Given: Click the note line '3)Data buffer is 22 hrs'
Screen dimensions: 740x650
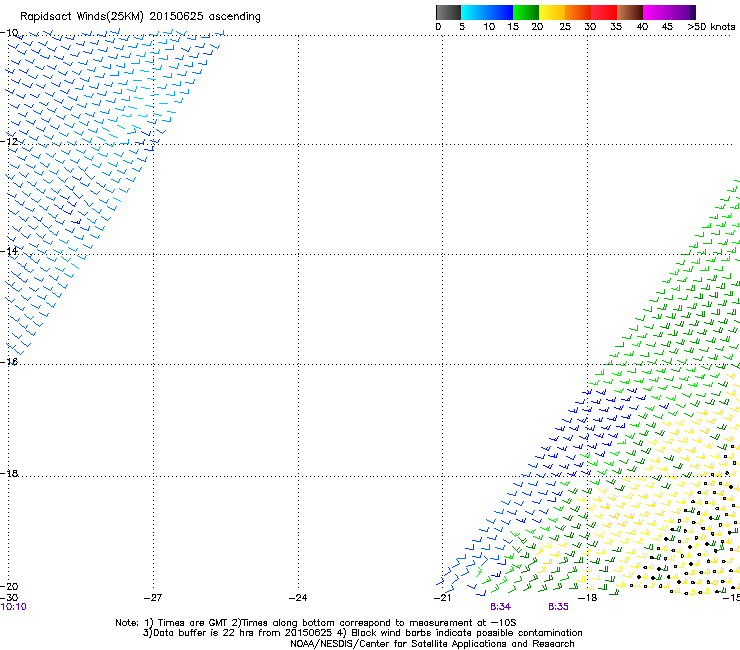Looking at the screenshot, I should (x=362, y=633).
